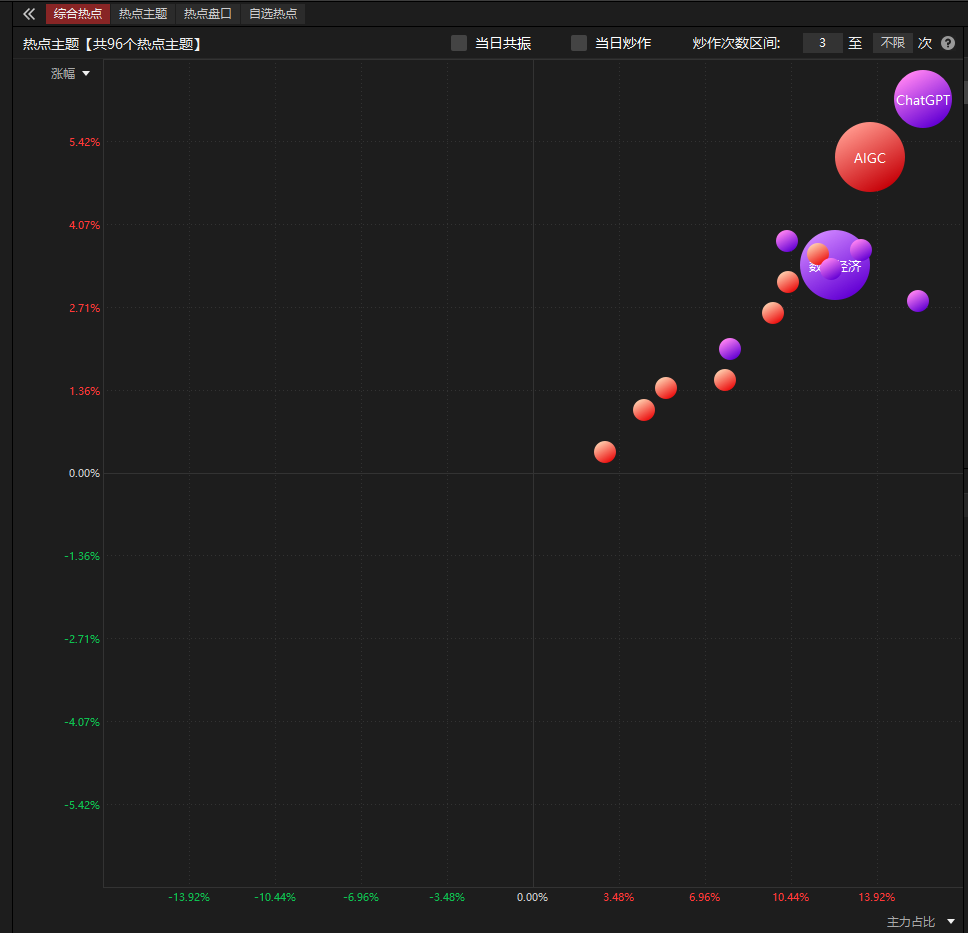The image size is (968, 933).
Task: Click the 6.96% horizontal axis label
Action: [x=704, y=897]
